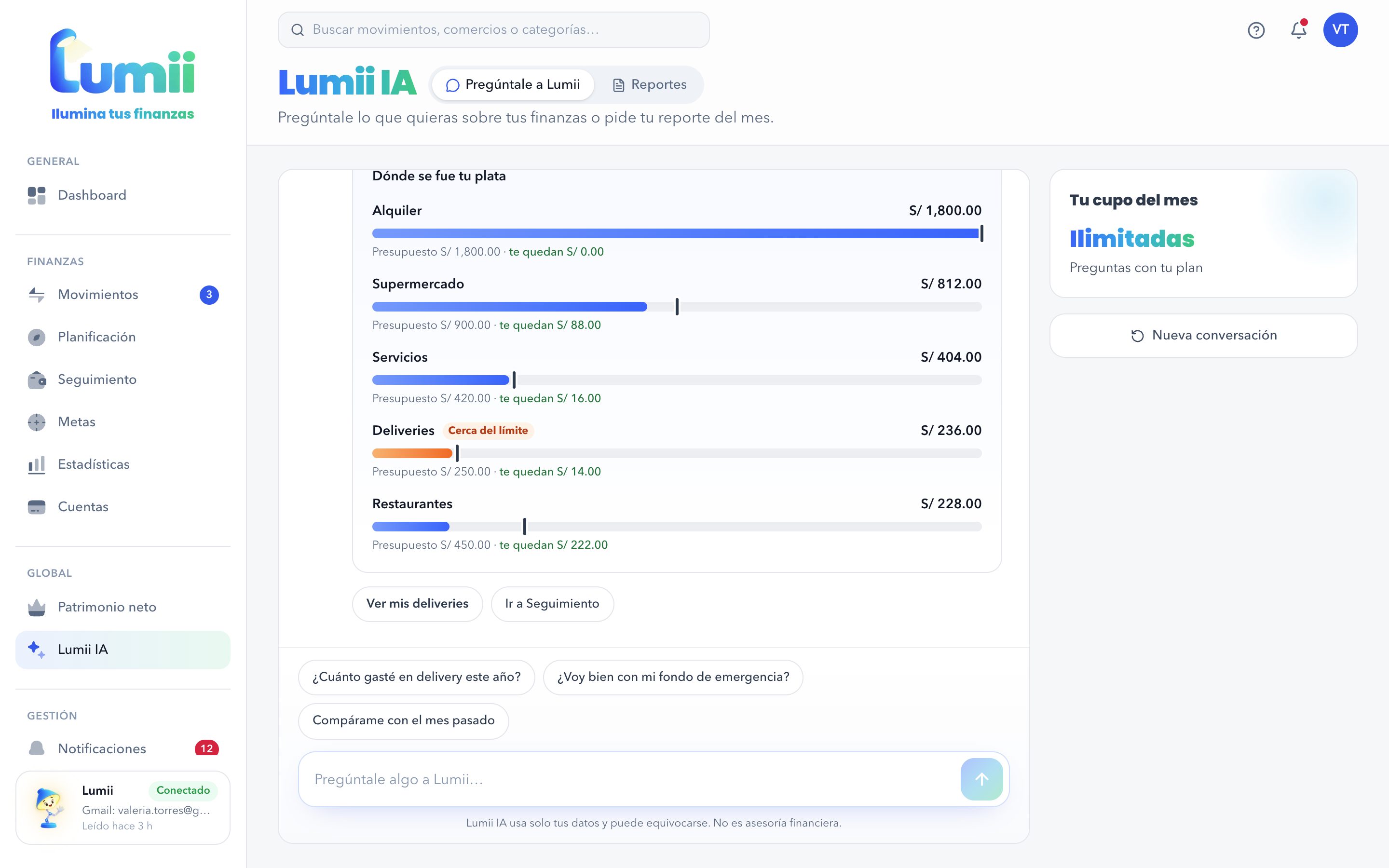Click the Ir a Seguimiento button
1389x868 pixels.
[552, 604]
